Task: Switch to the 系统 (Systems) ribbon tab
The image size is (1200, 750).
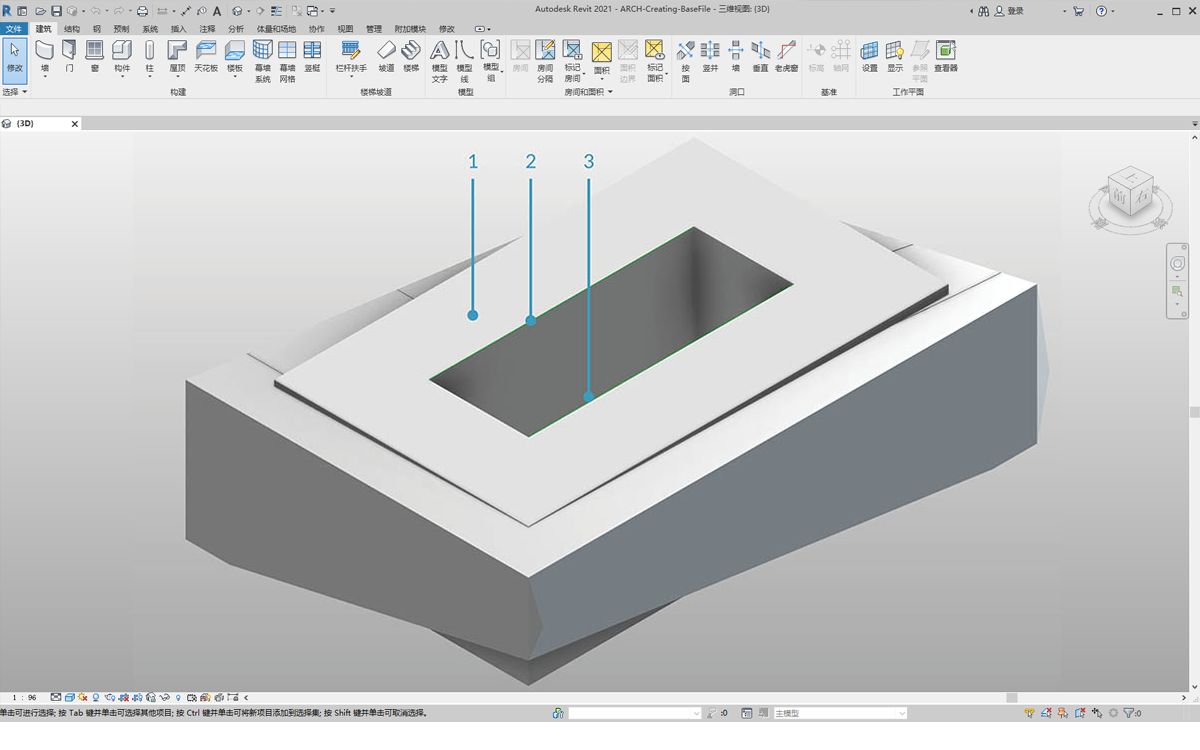Action: (150, 29)
